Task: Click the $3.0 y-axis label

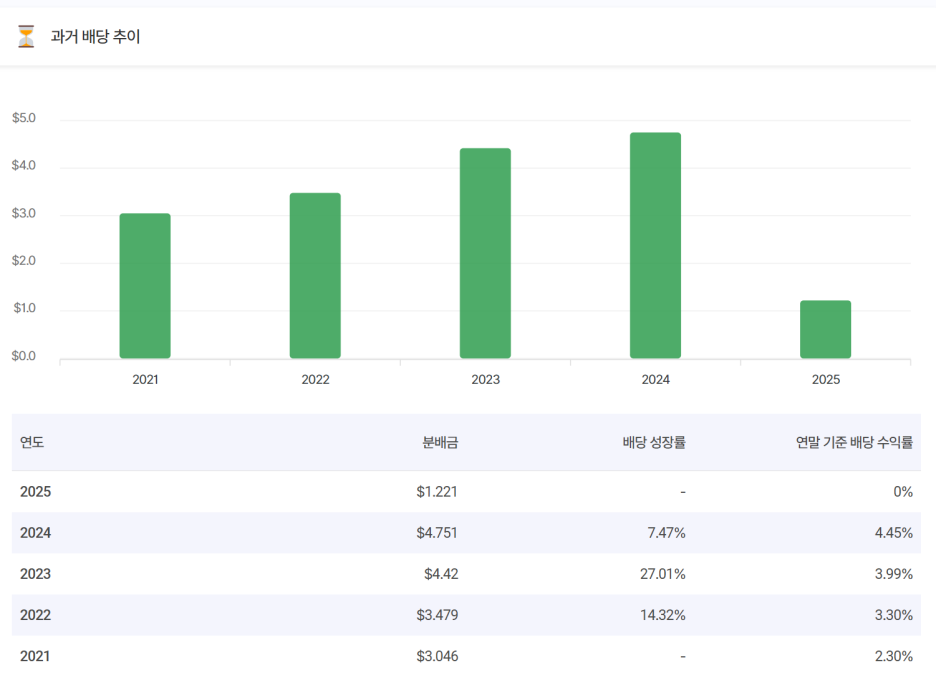Action: coord(24,213)
